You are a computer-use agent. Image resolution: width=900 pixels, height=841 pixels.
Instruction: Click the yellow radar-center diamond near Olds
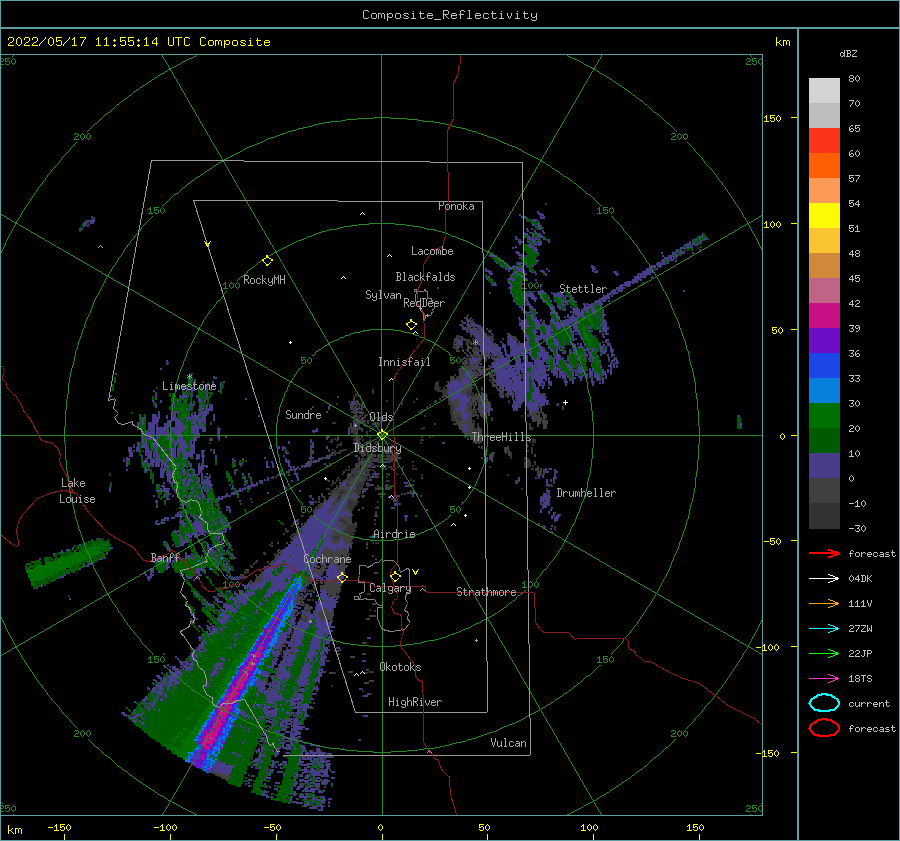(x=382, y=435)
